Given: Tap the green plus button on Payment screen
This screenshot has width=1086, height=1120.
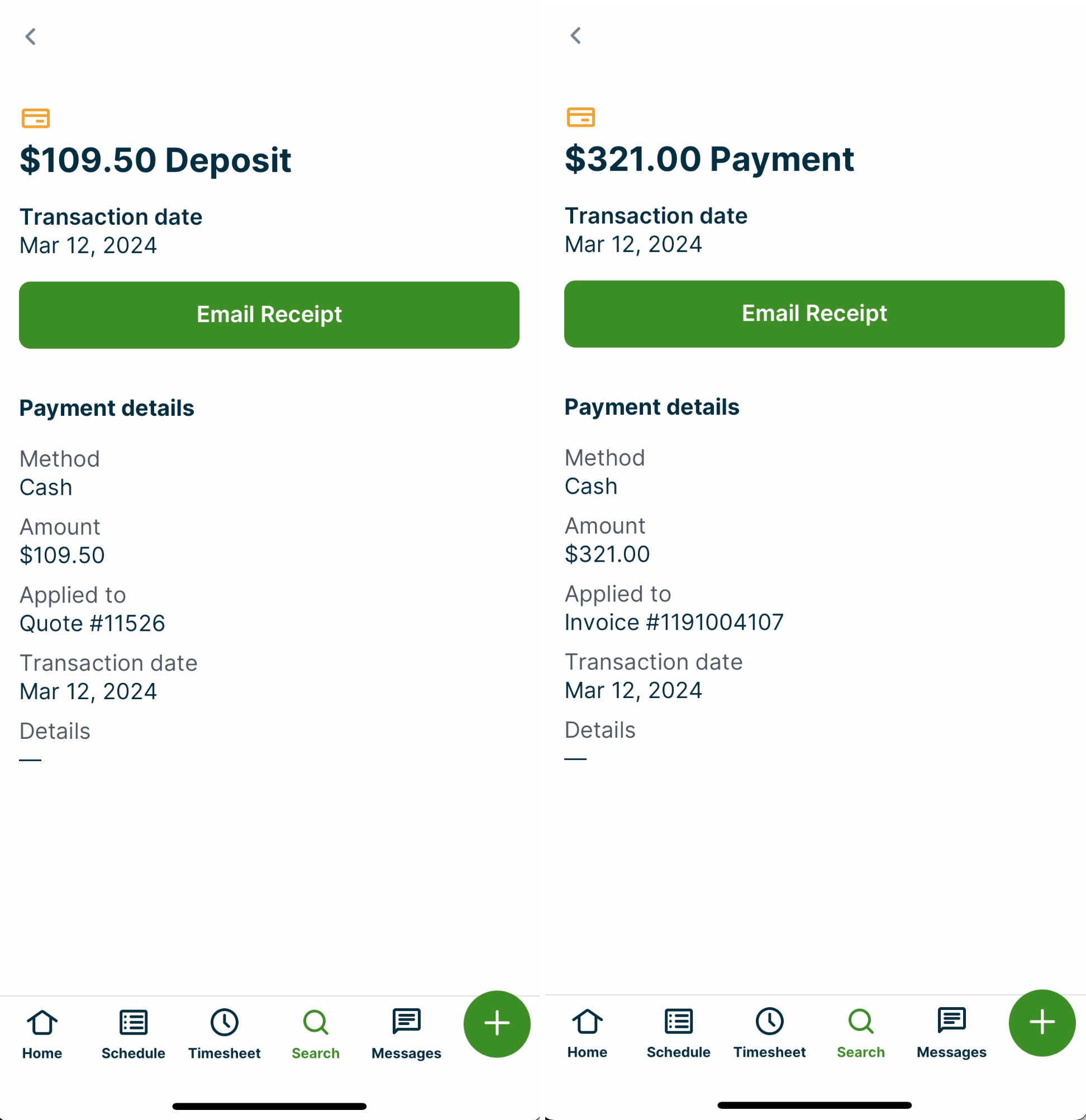Looking at the screenshot, I should (1041, 1022).
